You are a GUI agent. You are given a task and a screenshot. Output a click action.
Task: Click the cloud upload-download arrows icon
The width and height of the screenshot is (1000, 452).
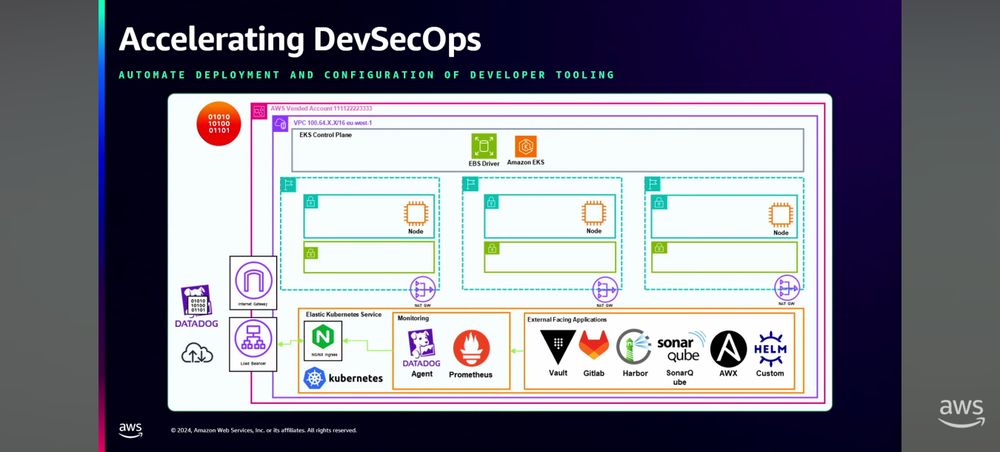pyautogui.click(x=196, y=353)
